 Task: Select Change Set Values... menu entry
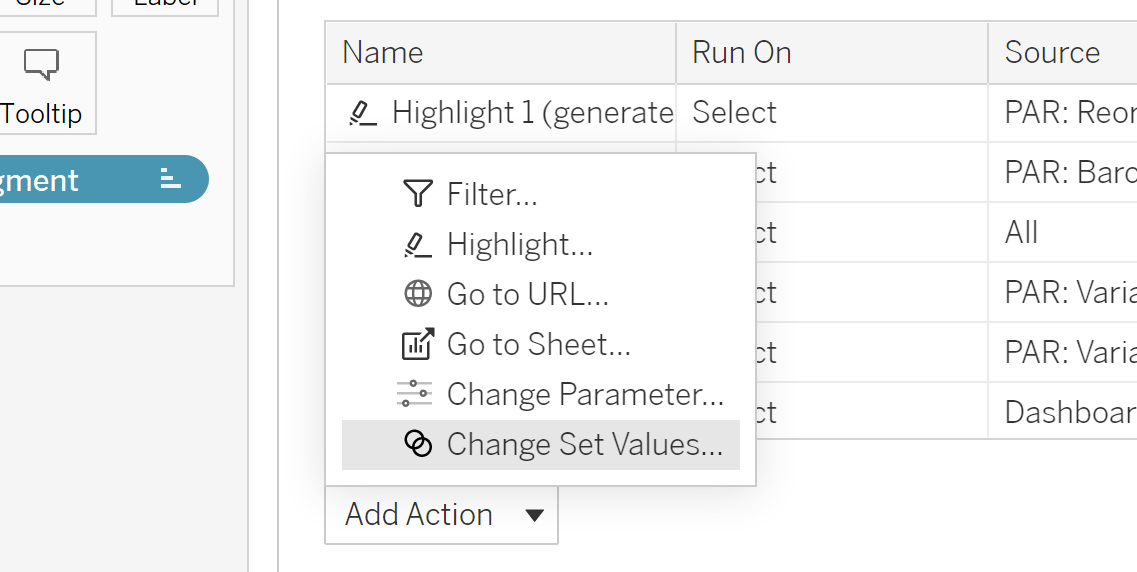click(x=584, y=444)
